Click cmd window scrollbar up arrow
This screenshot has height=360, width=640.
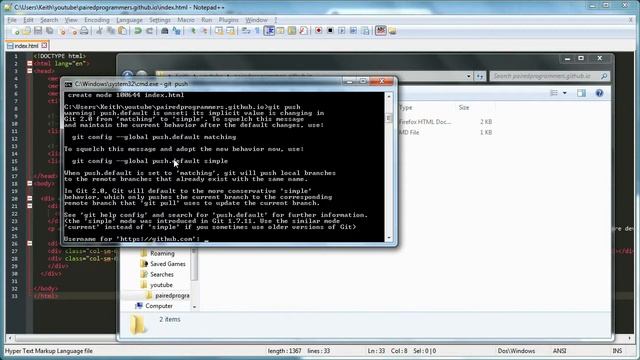pyautogui.click(x=389, y=97)
